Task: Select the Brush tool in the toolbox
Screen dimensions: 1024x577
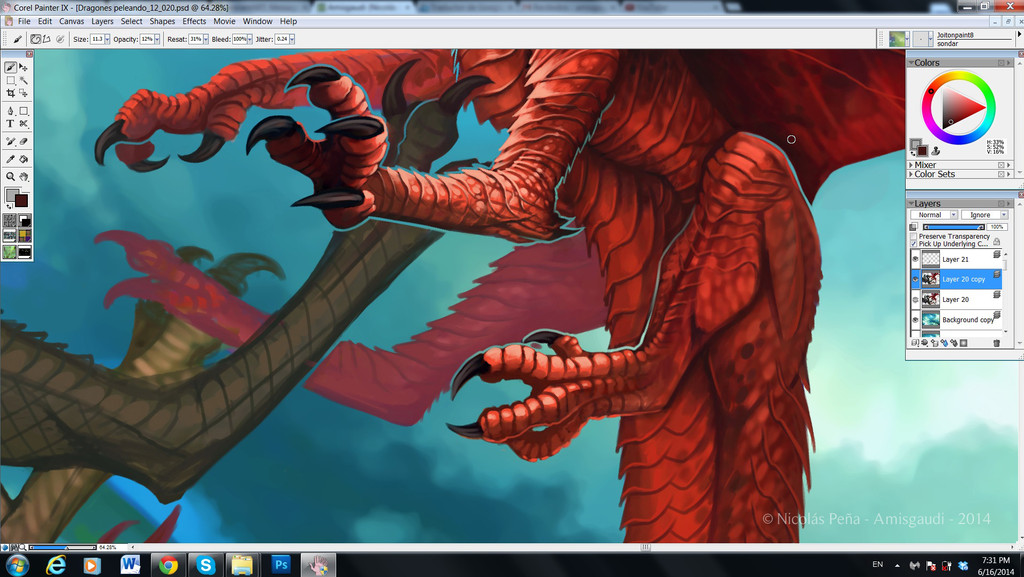Action: tap(10, 67)
